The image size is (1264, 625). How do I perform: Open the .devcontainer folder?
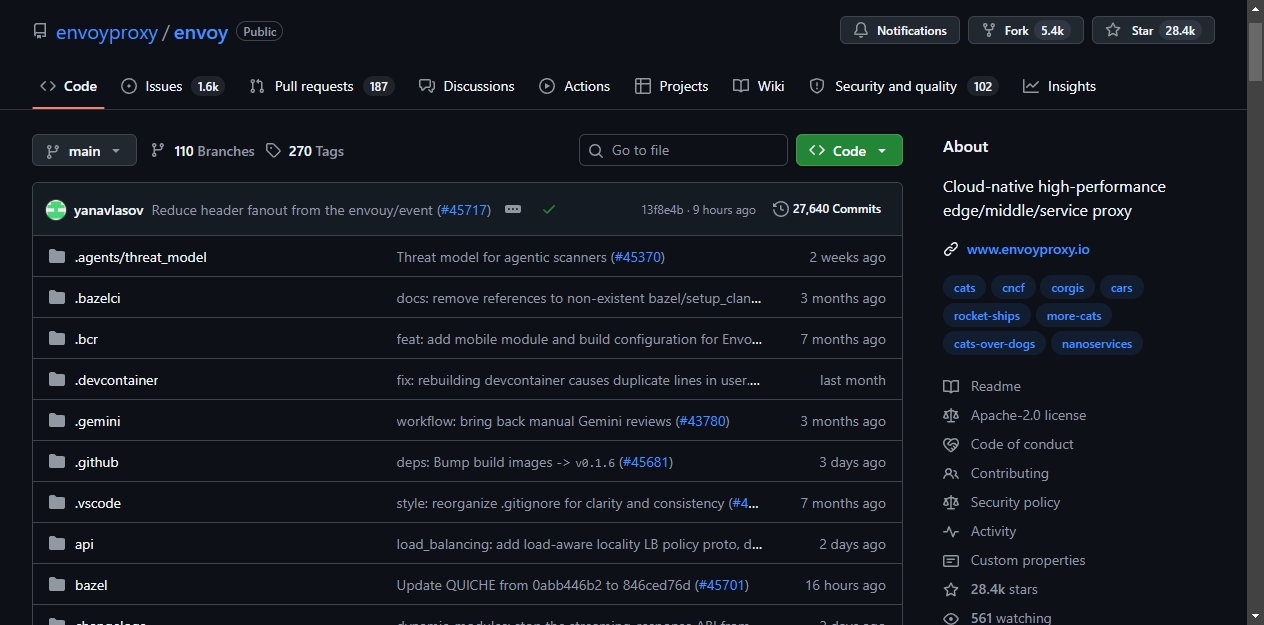[x=117, y=380]
